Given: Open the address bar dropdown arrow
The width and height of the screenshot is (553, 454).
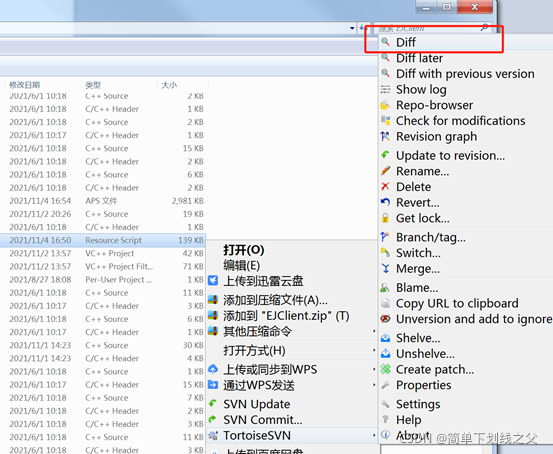Looking at the screenshot, I should tap(352, 28).
